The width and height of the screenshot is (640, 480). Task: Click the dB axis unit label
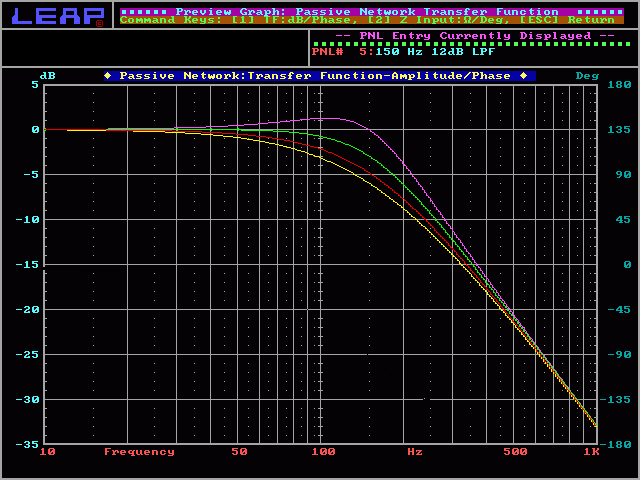[x=47, y=76]
